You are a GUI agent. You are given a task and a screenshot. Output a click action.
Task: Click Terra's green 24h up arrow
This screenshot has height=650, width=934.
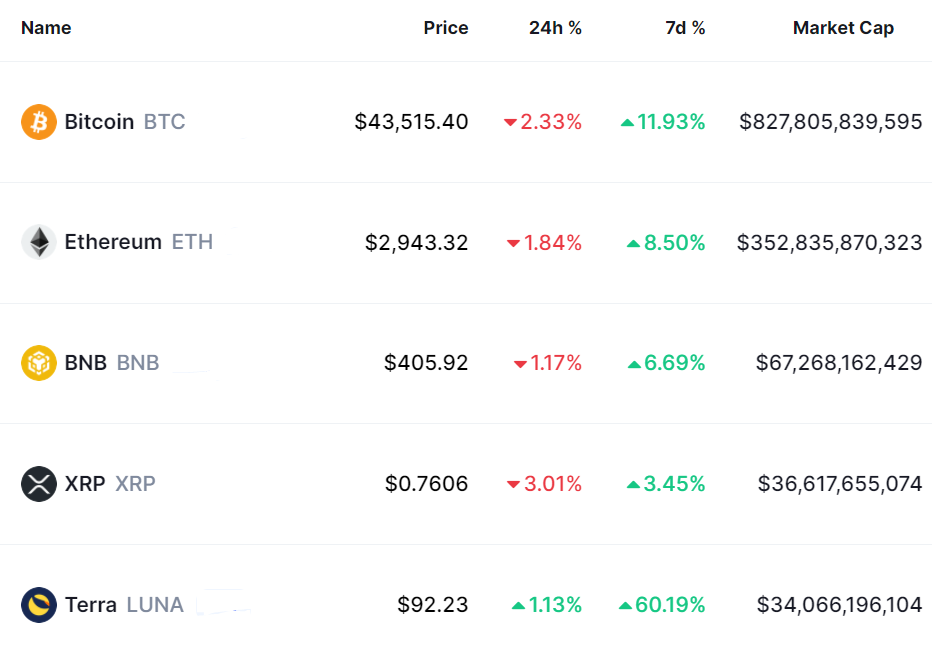click(x=518, y=605)
